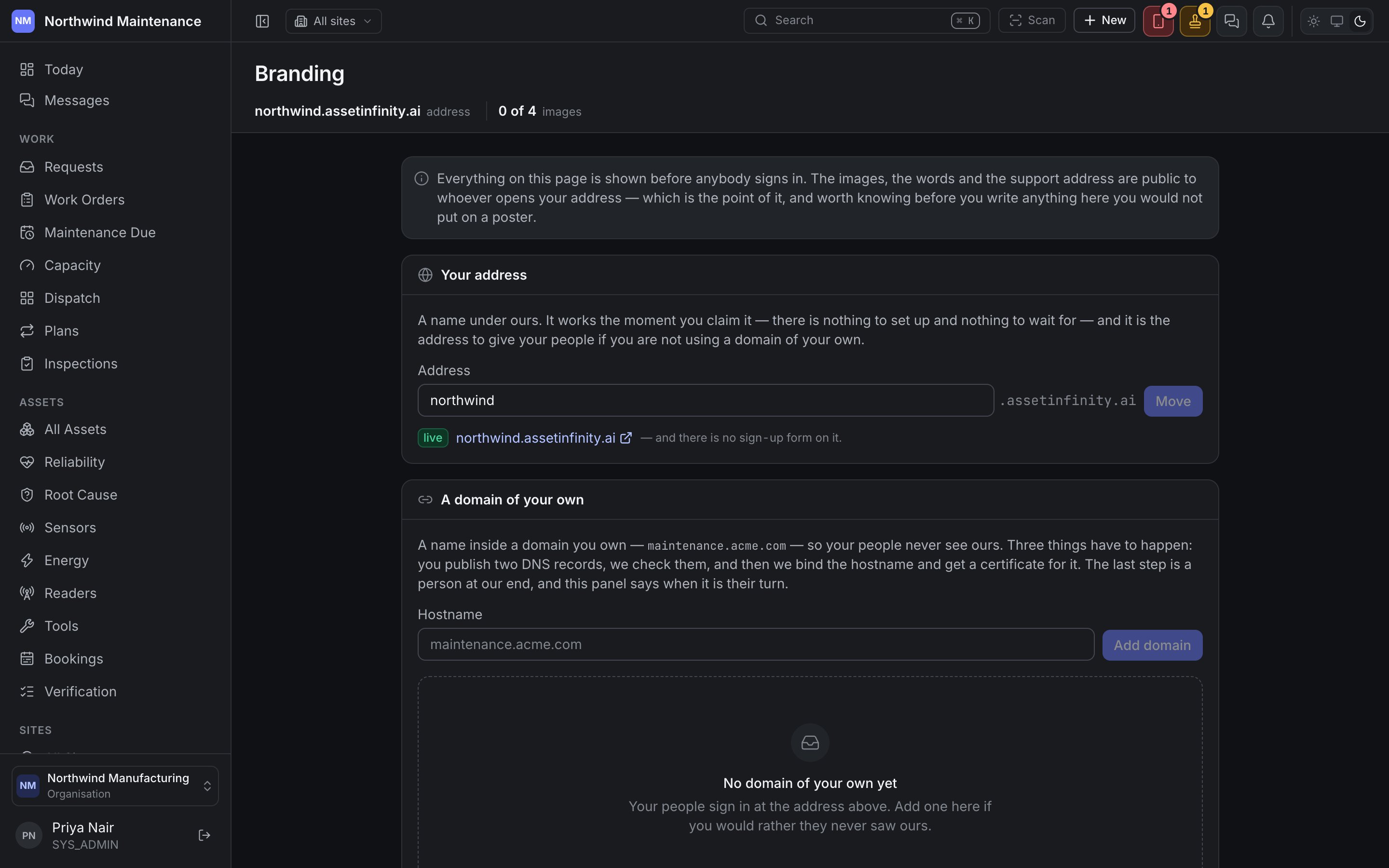Open Inspections in the sidebar

[x=115, y=364]
